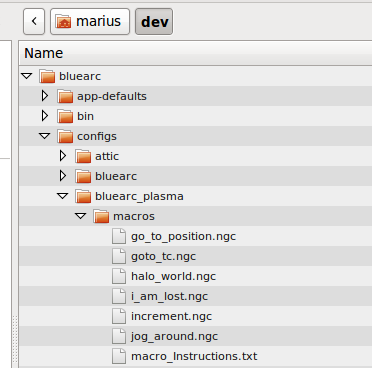Click the goto_tc.ngc file icon
Viewport: 372px width, 368px height.
119,256
